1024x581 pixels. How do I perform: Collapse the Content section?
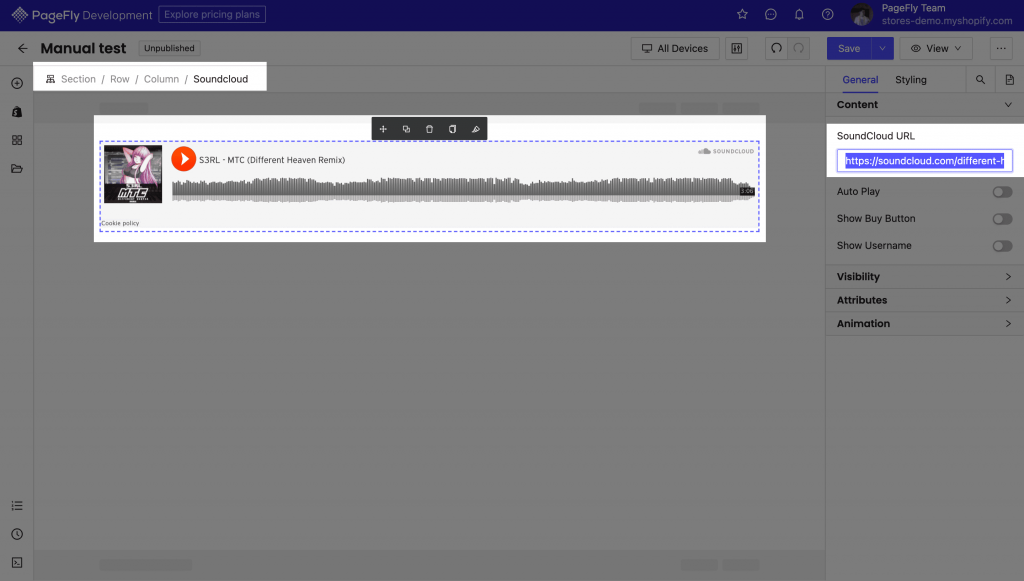(924, 104)
